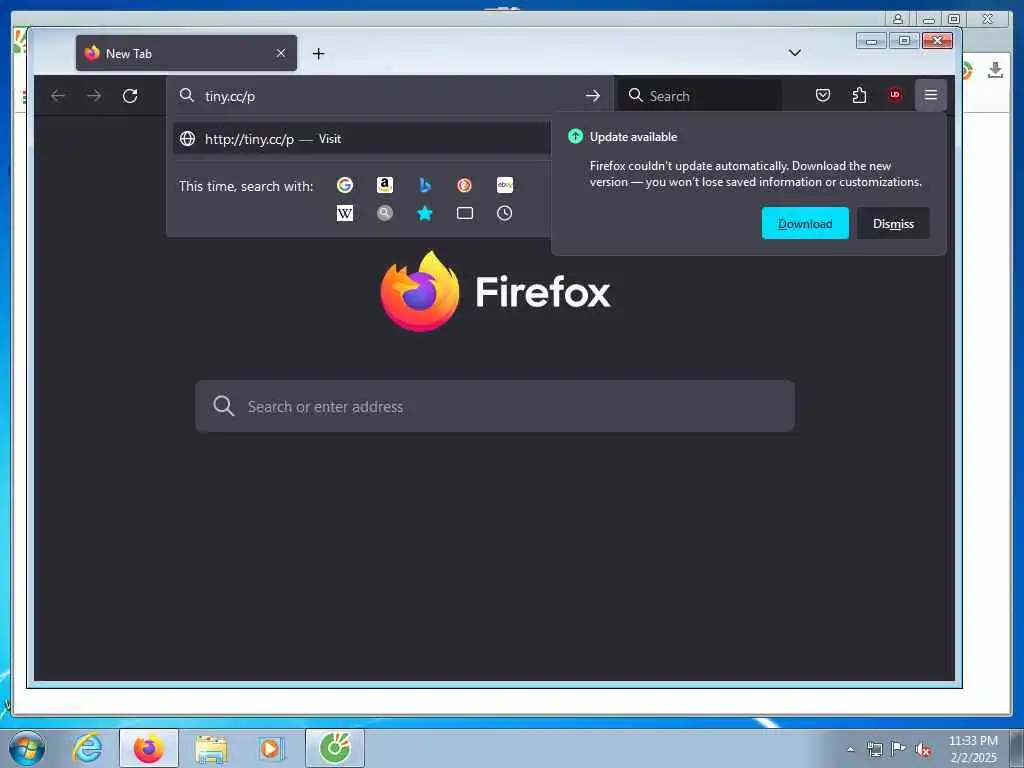Search this time with eBay icon

(x=505, y=185)
